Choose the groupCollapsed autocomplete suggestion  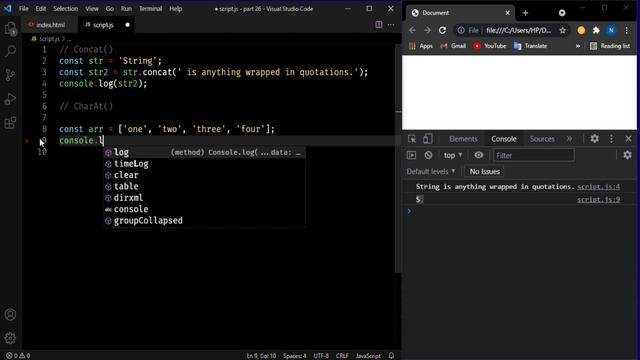click(204, 221)
